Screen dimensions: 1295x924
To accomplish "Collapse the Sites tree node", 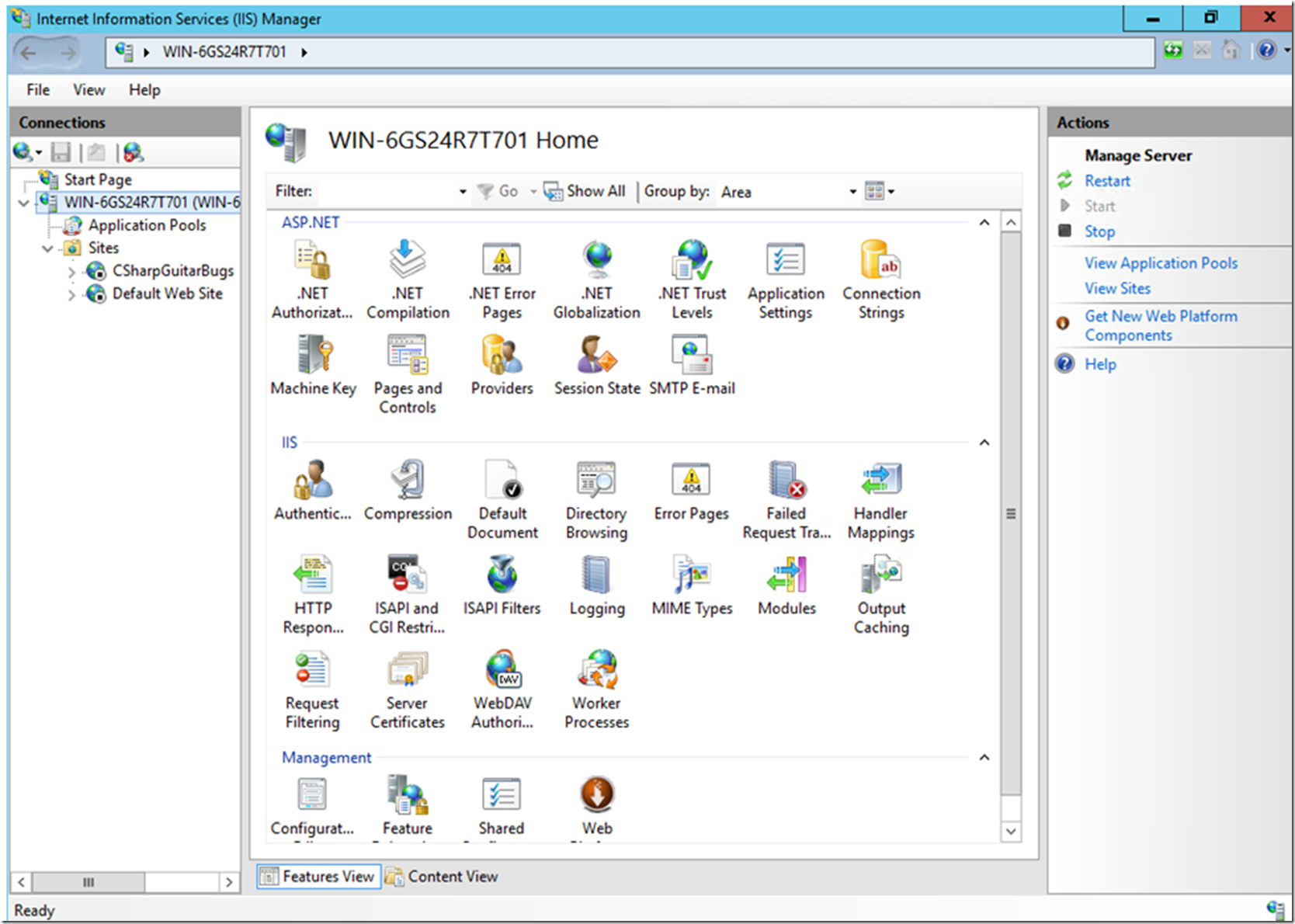I will (48, 248).
